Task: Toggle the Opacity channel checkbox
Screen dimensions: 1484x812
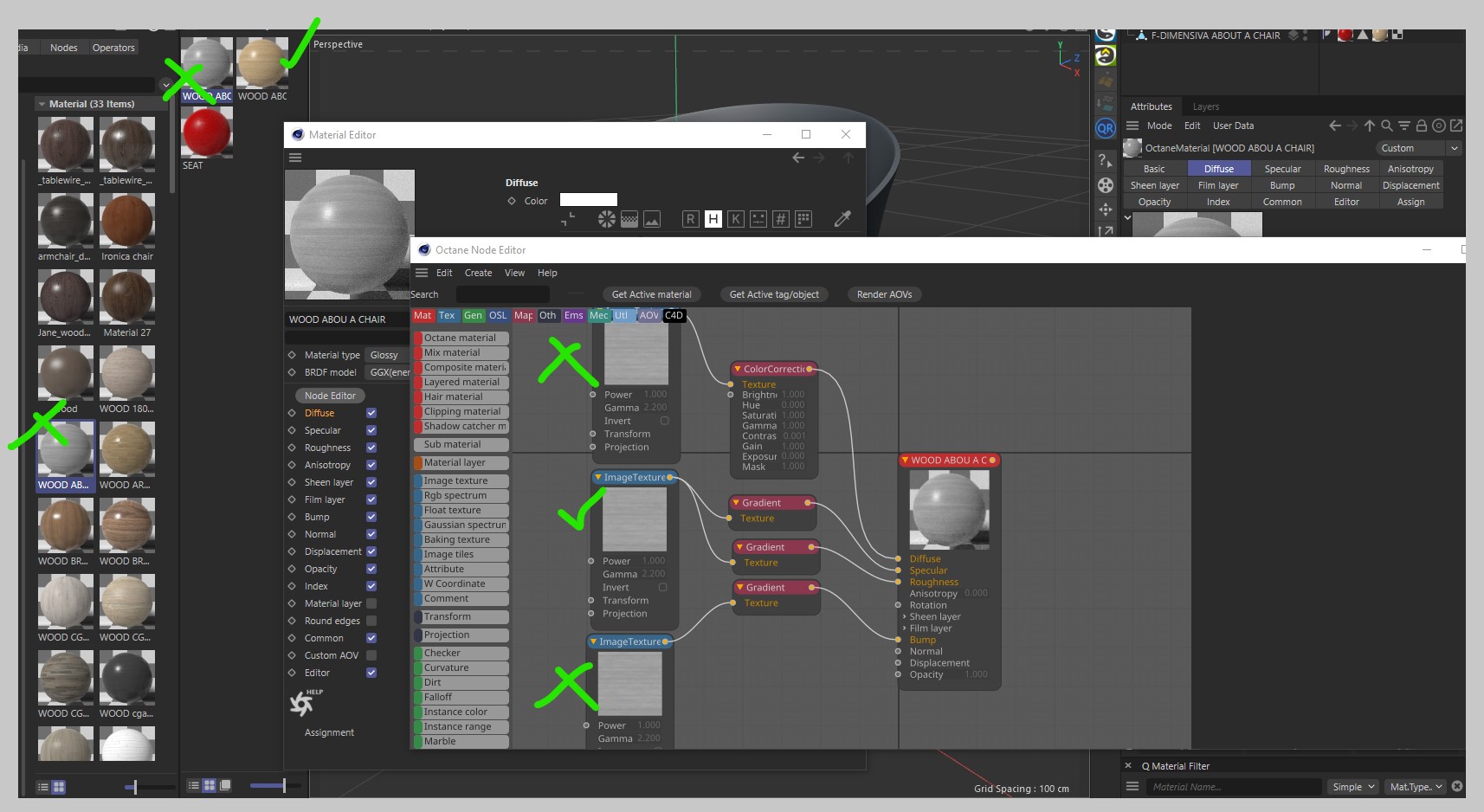Action: click(371, 569)
